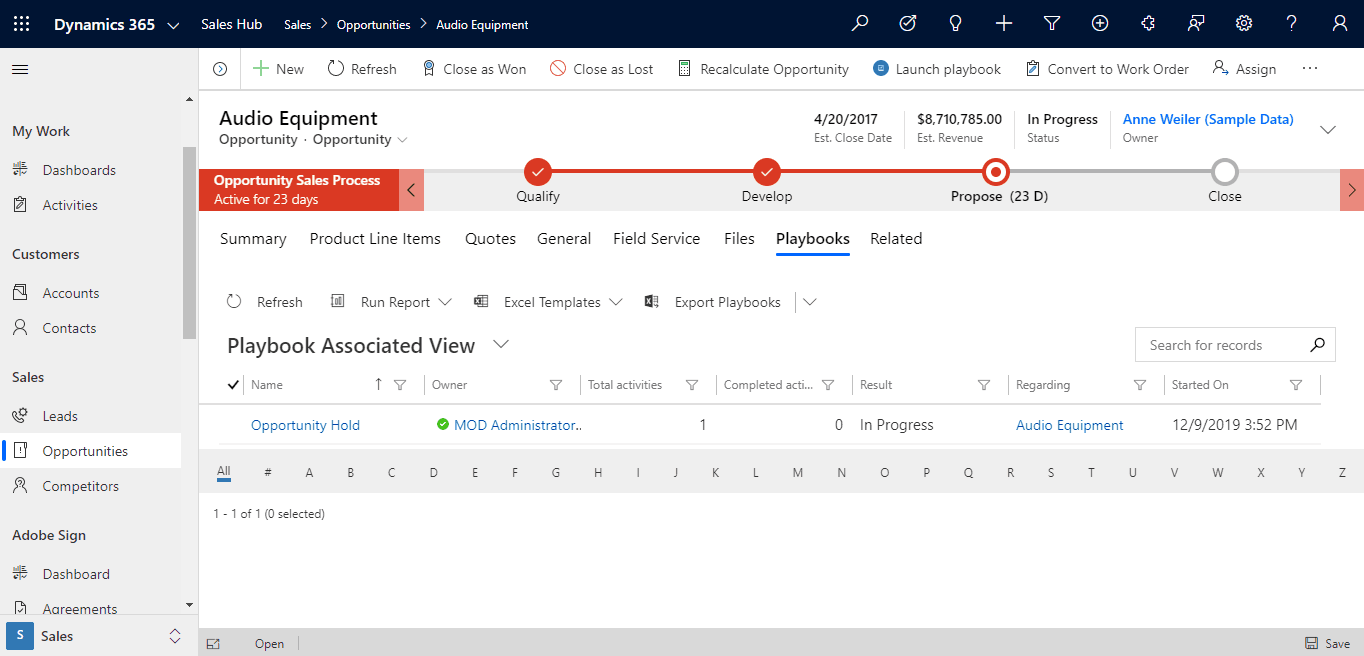
Task: Open the Owner column filter funnel
Action: click(x=556, y=385)
